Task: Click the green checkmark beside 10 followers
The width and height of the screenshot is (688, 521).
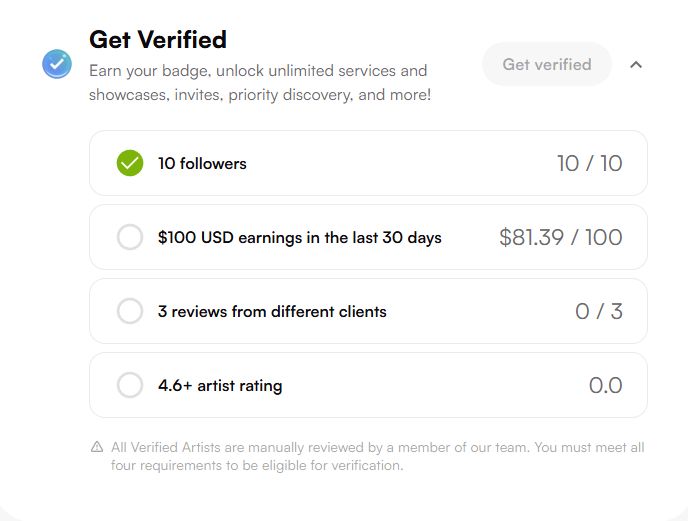Action: point(130,163)
